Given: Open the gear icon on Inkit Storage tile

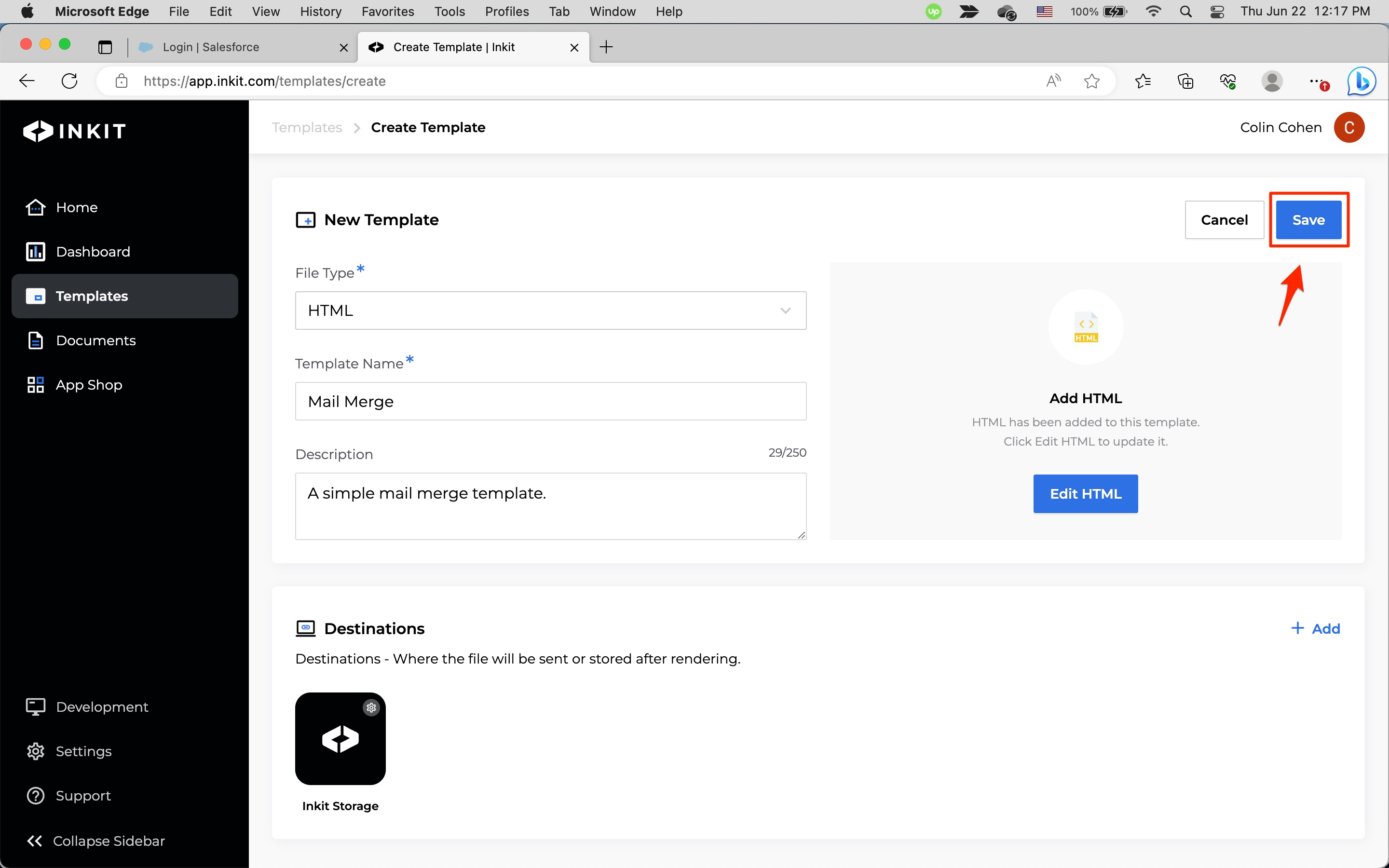Looking at the screenshot, I should tap(371, 707).
